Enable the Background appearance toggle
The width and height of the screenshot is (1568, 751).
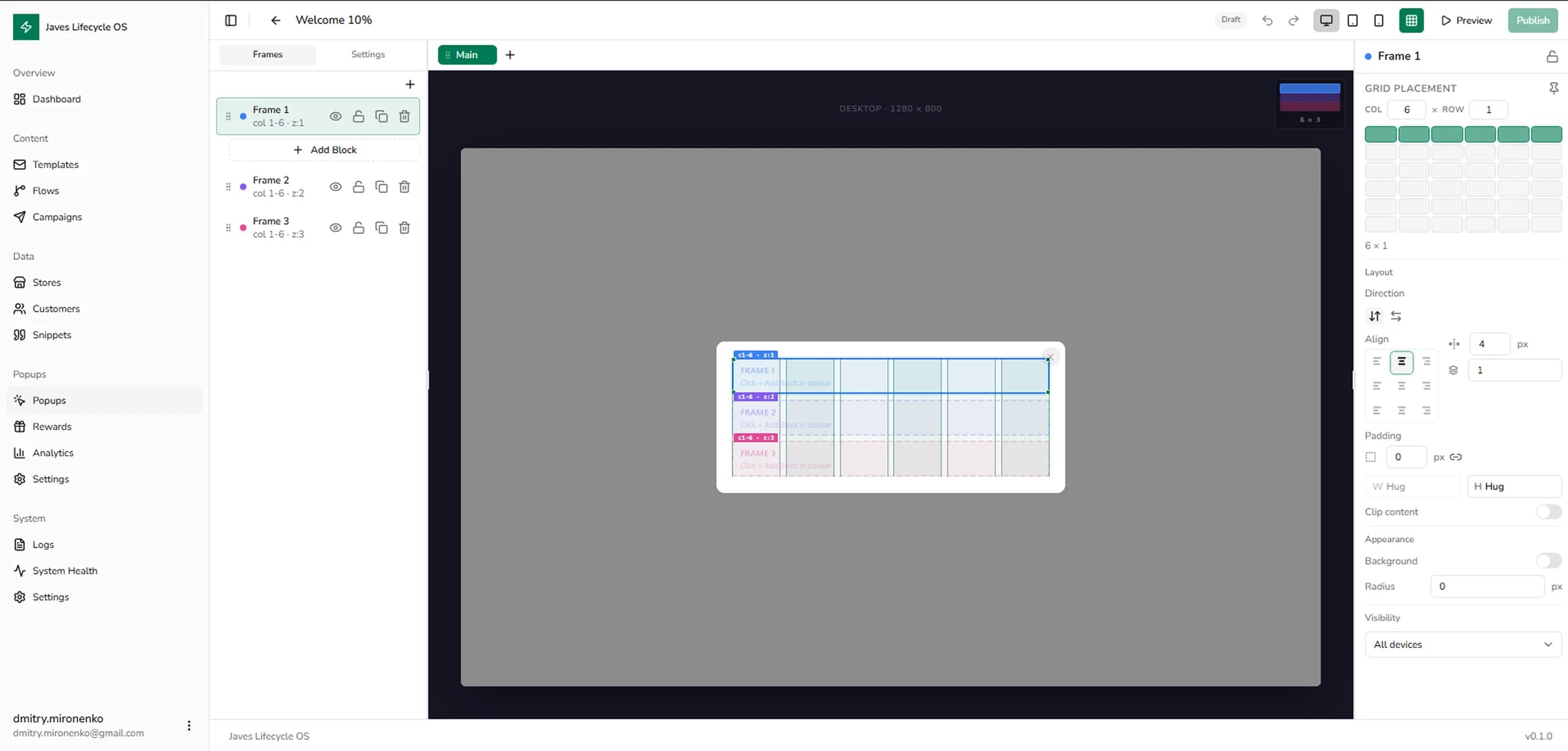(x=1550, y=560)
